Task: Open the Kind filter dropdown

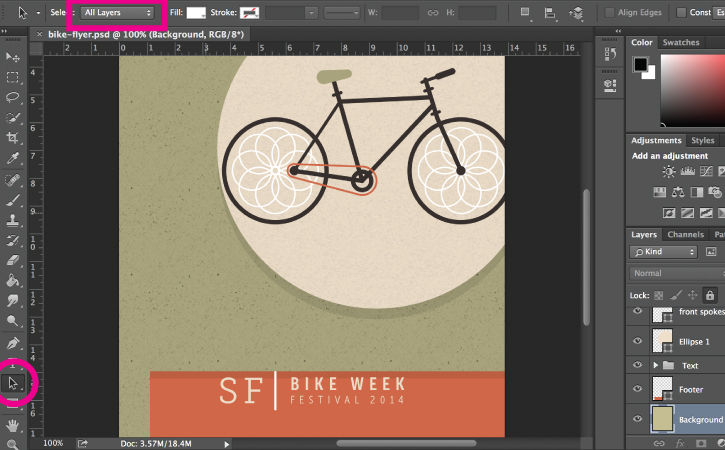Action: tap(663, 252)
